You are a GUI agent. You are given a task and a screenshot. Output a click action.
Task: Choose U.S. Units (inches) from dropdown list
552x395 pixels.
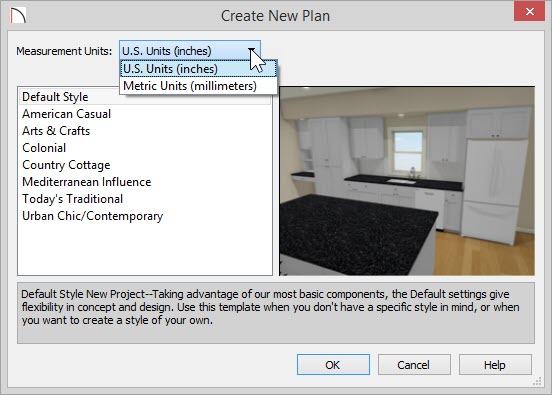pyautogui.click(x=199, y=69)
